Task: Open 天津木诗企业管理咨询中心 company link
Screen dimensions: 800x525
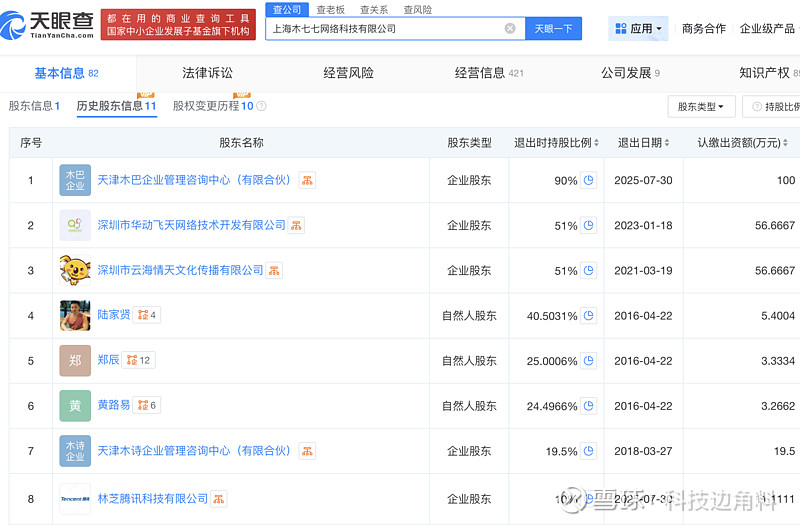Action: [194, 451]
